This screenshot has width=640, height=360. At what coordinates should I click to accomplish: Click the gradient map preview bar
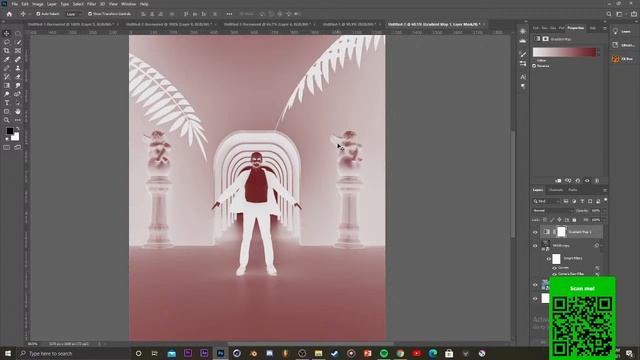(564, 52)
